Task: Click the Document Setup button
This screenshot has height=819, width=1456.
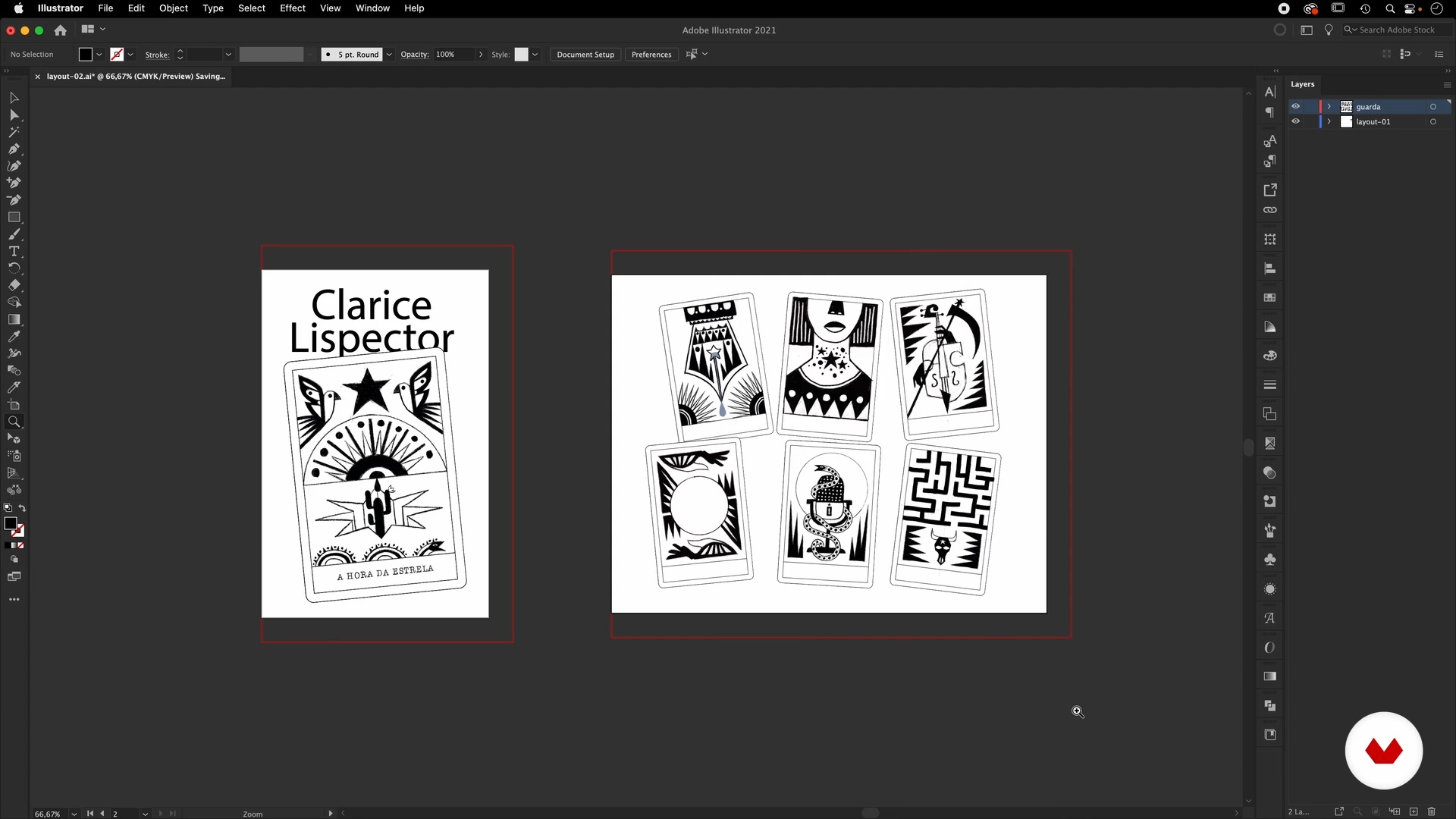Action: point(585,55)
